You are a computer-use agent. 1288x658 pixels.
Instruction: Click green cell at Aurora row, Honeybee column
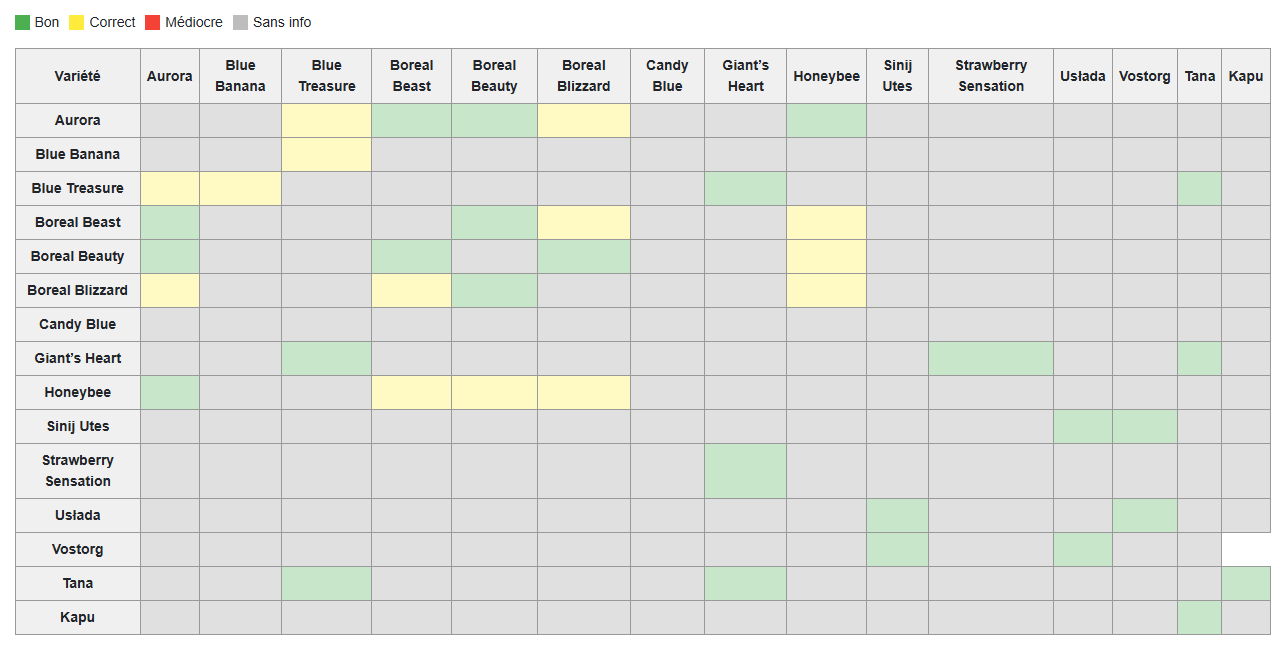(x=826, y=120)
